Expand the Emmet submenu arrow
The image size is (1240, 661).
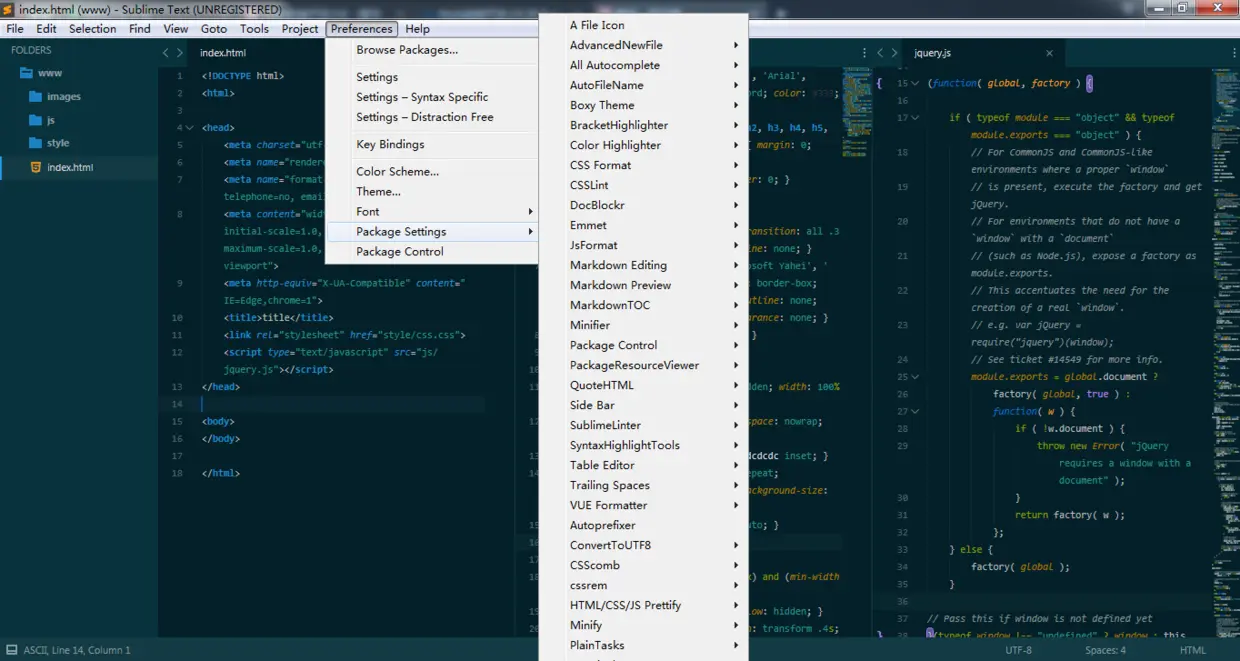pyautogui.click(x=736, y=225)
